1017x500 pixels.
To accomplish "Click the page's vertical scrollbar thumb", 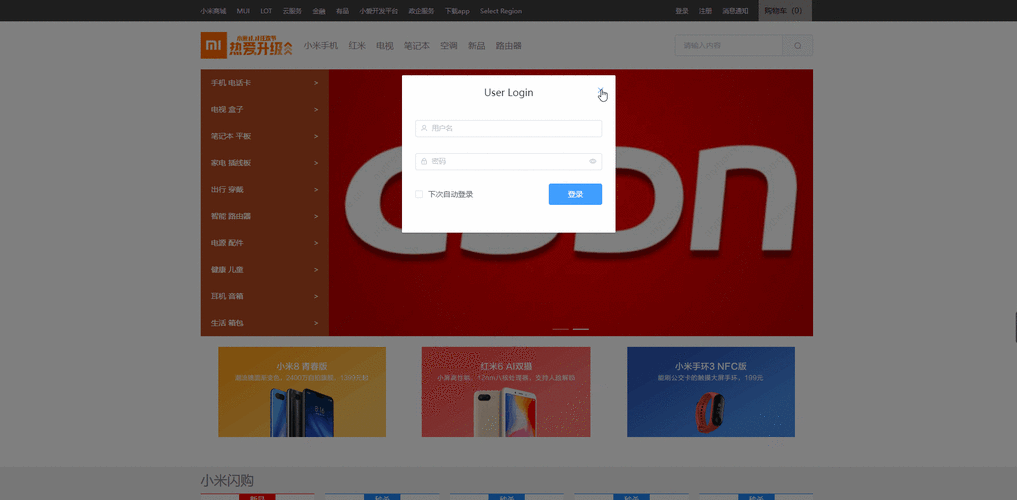I will pos(1015,327).
